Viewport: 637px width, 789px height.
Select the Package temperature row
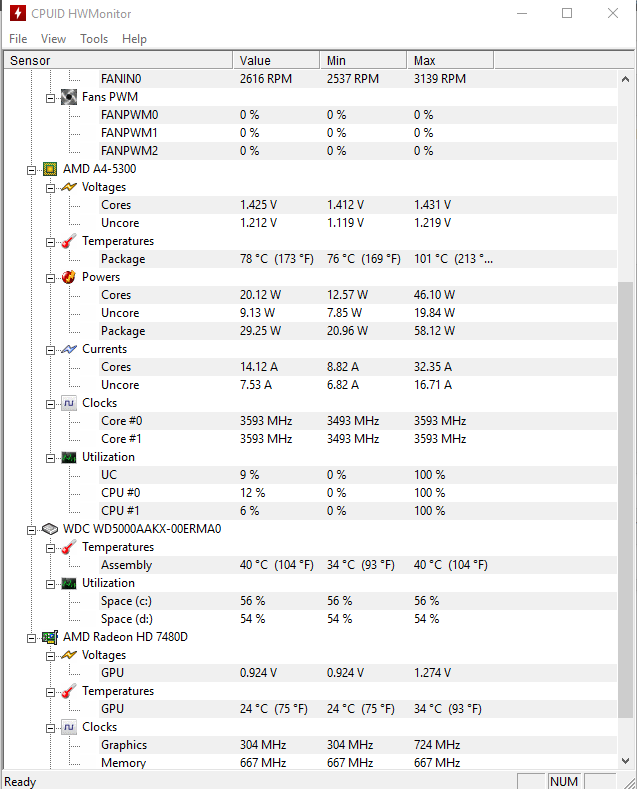click(123, 259)
